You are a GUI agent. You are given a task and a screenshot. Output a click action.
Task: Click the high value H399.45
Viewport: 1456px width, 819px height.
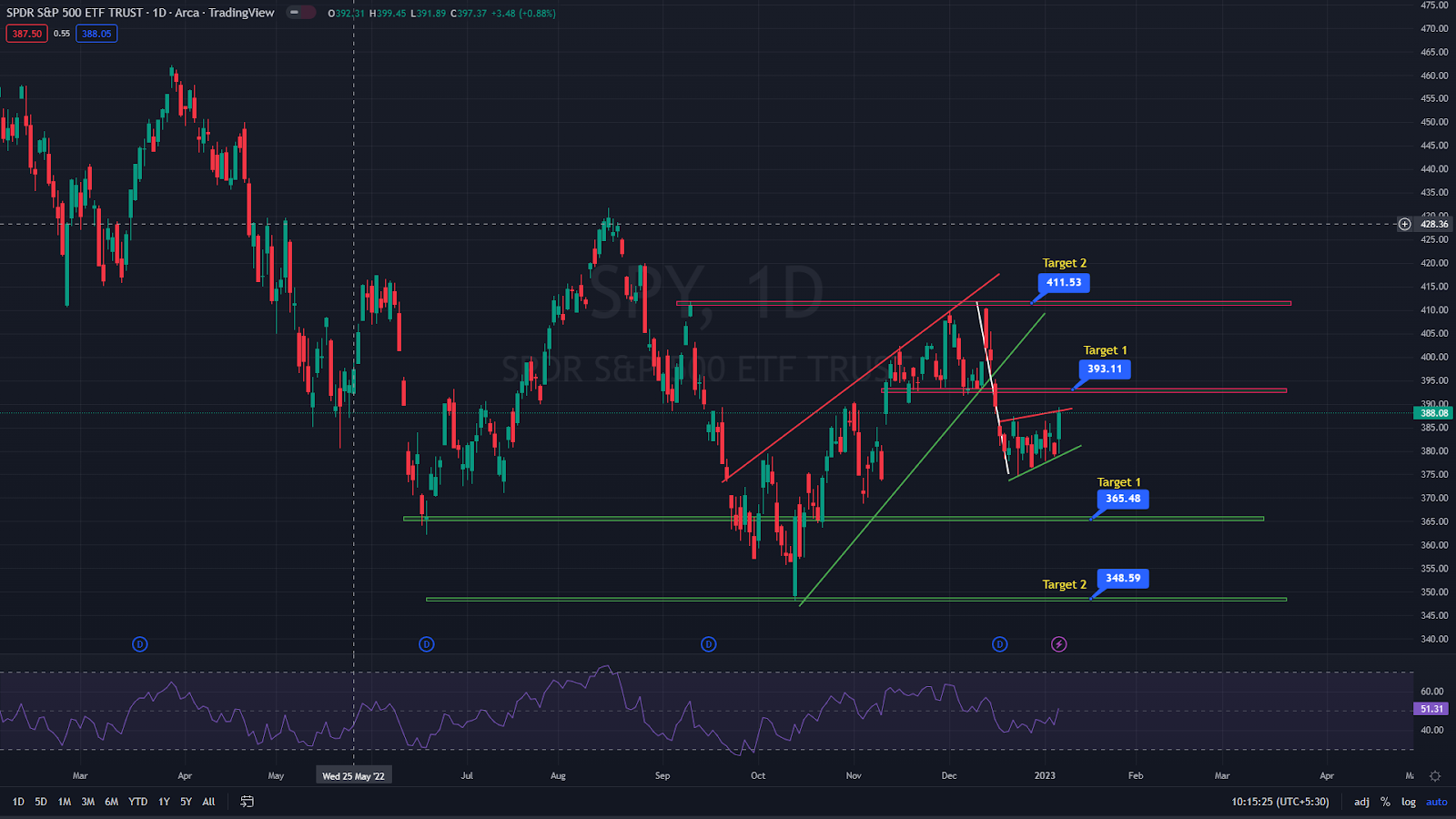(x=387, y=14)
